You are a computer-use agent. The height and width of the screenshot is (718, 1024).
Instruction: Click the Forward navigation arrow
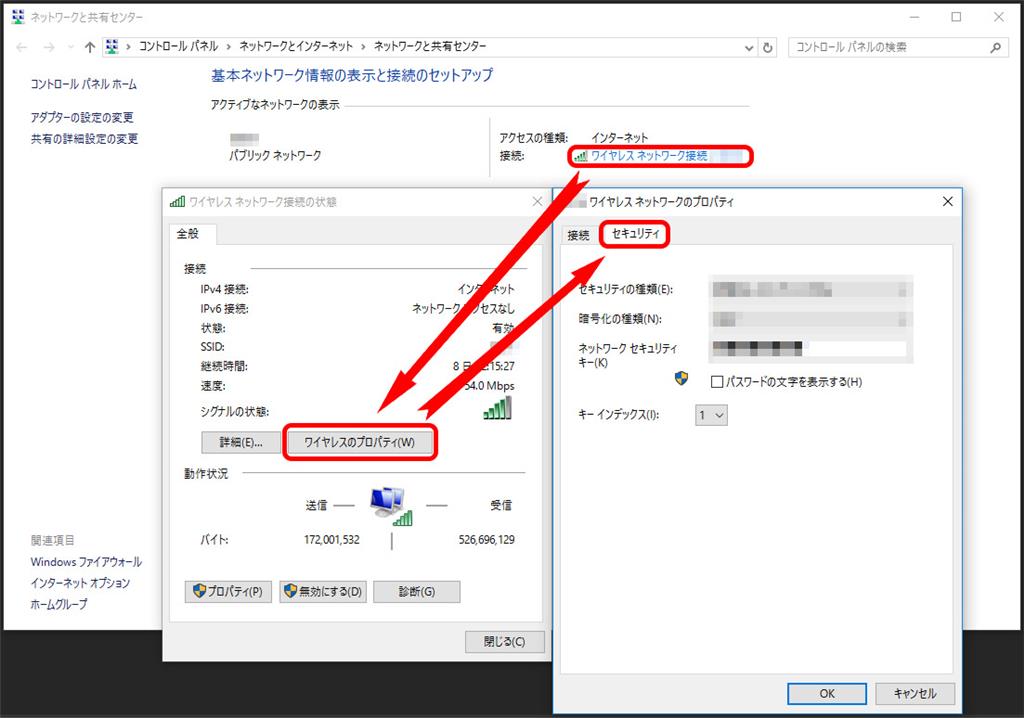[x=49, y=47]
